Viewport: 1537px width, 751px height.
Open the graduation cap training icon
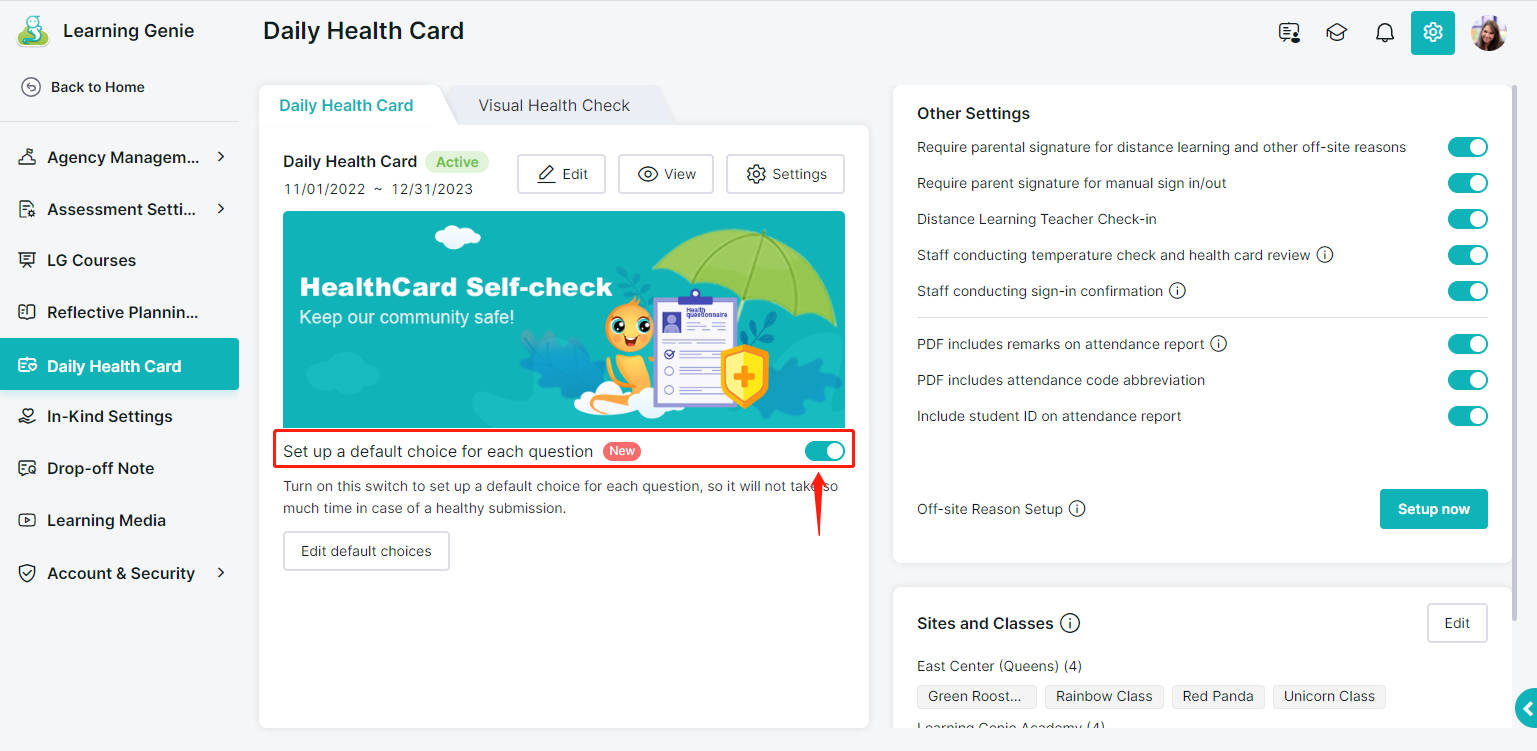[x=1336, y=33]
